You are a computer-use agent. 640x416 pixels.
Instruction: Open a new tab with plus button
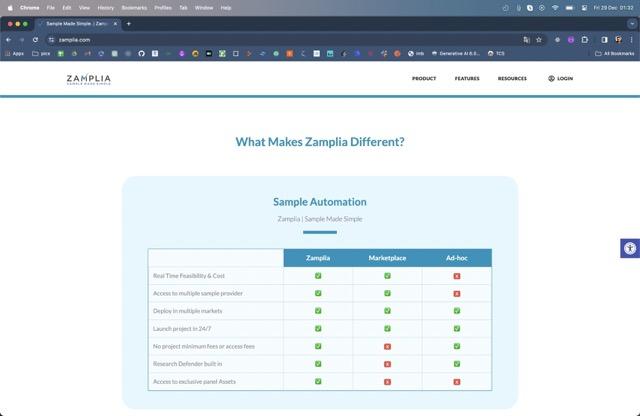[129, 24]
